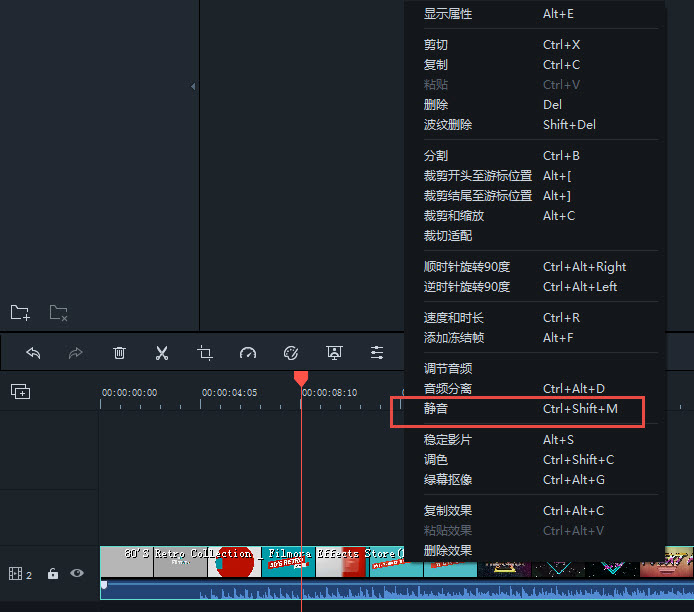Select 音频分离 in the context menu

click(x=447, y=388)
